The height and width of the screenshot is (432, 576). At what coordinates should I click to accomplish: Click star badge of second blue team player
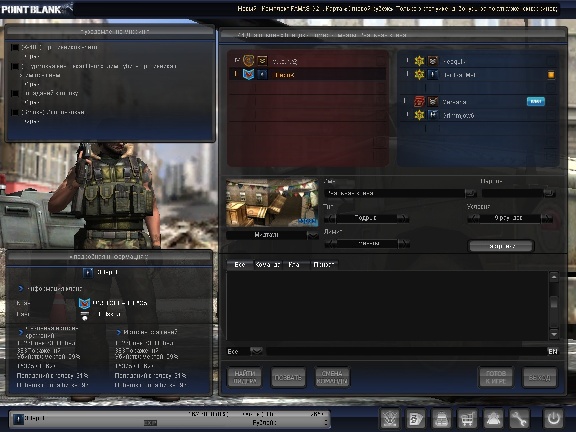pyautogui.click(x=419, y=75)
